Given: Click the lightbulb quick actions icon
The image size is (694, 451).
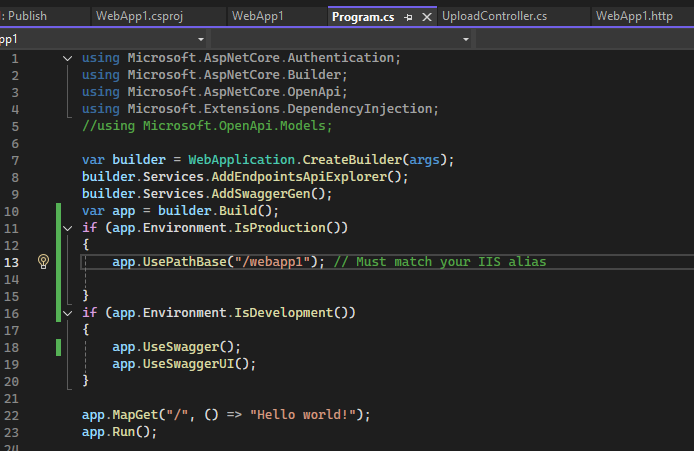Looking at the screenshot, I should (x=43, y=262).
